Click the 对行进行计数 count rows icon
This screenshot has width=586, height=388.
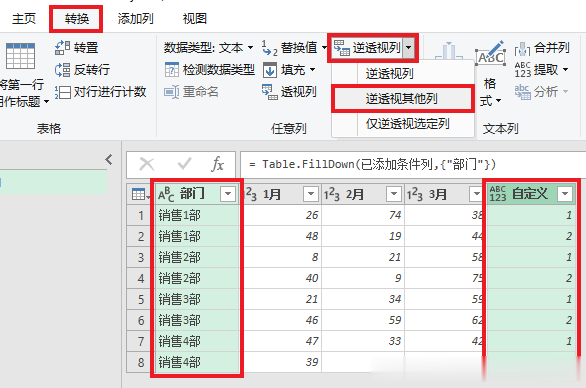[62, 92]
